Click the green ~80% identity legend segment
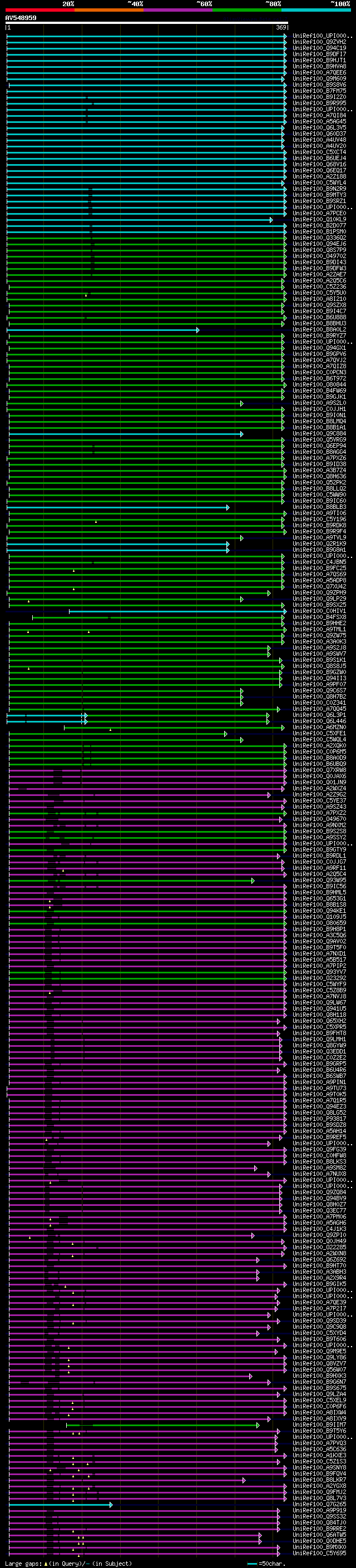 (247, 10)
